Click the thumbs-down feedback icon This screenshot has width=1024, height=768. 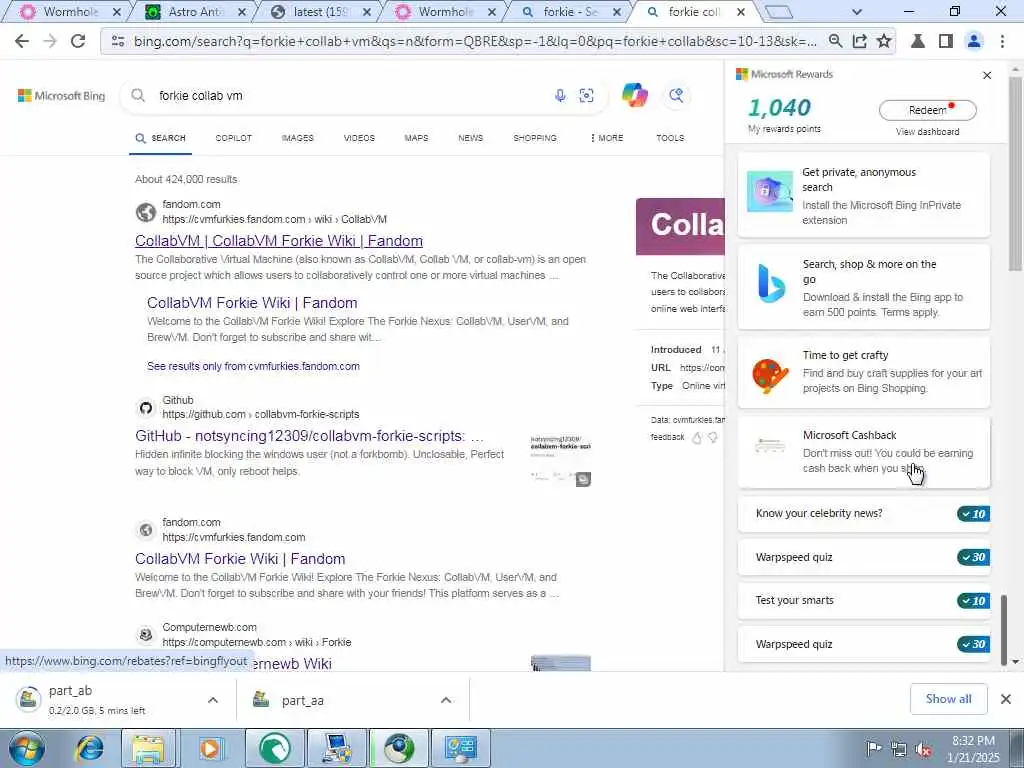pos(713,438)
